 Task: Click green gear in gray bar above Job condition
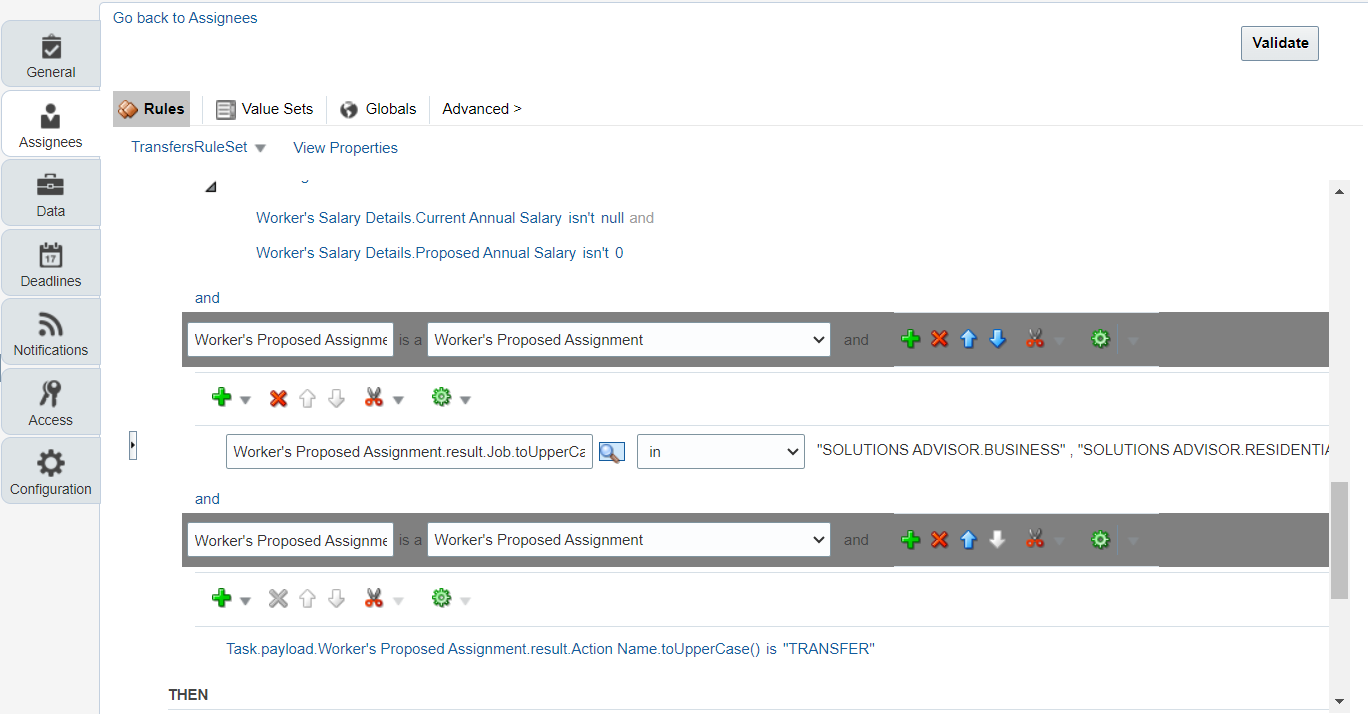click(x=1101, y=340)
